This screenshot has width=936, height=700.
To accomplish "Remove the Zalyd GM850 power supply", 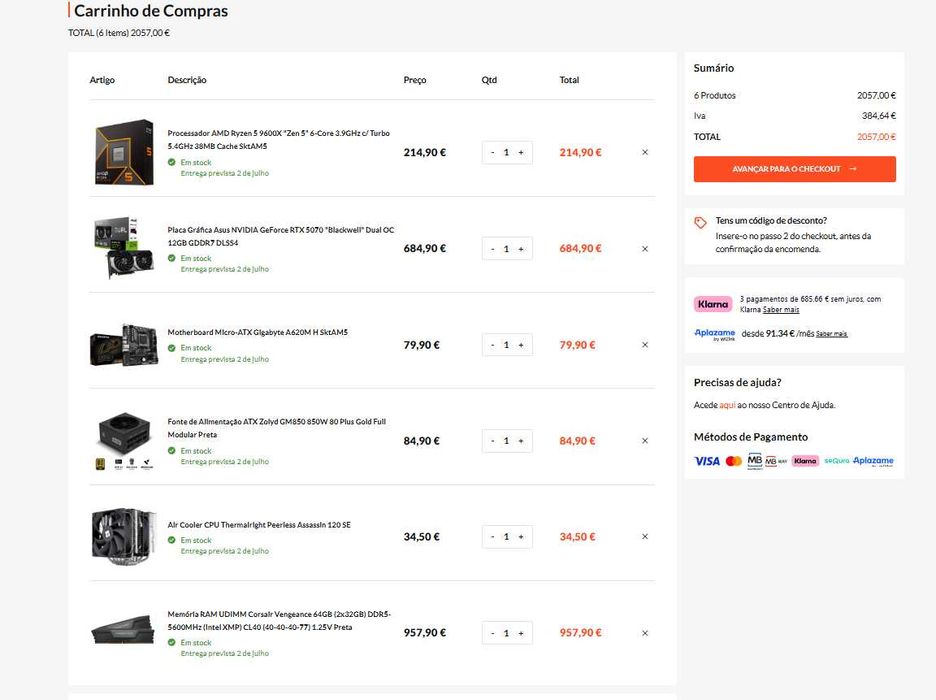I will (x=645, y=441).
